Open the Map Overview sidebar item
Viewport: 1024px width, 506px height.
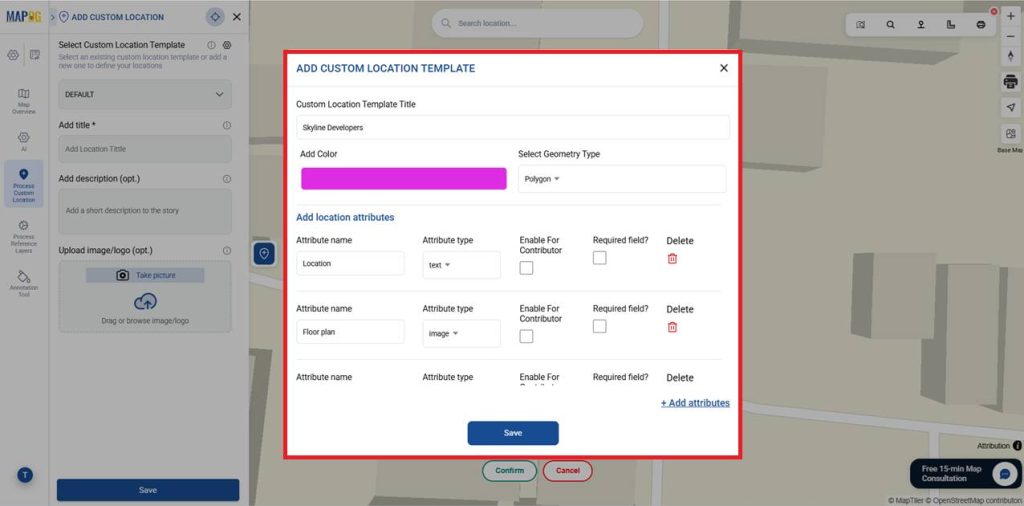click(x=24, y=101)
